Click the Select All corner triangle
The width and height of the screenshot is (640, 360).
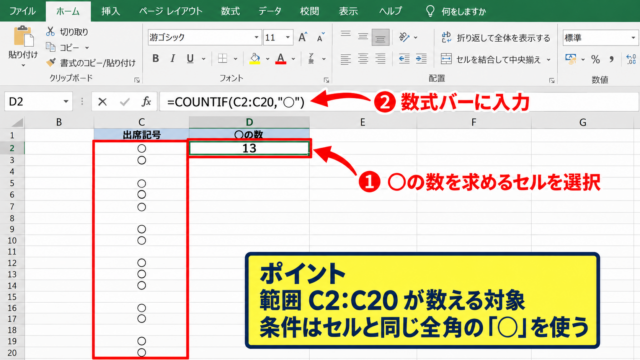[17, 122]
